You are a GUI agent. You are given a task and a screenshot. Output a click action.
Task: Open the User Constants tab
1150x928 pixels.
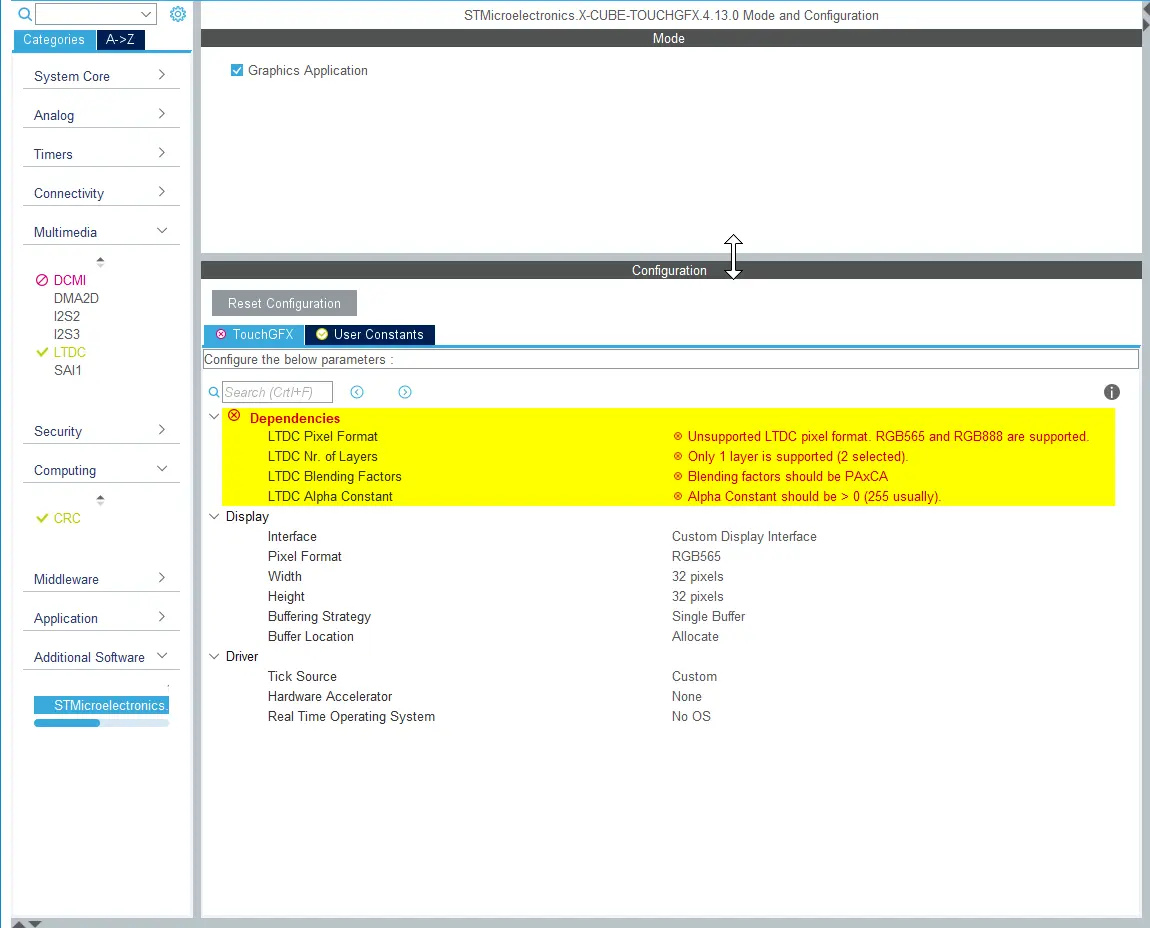point(370,335)
